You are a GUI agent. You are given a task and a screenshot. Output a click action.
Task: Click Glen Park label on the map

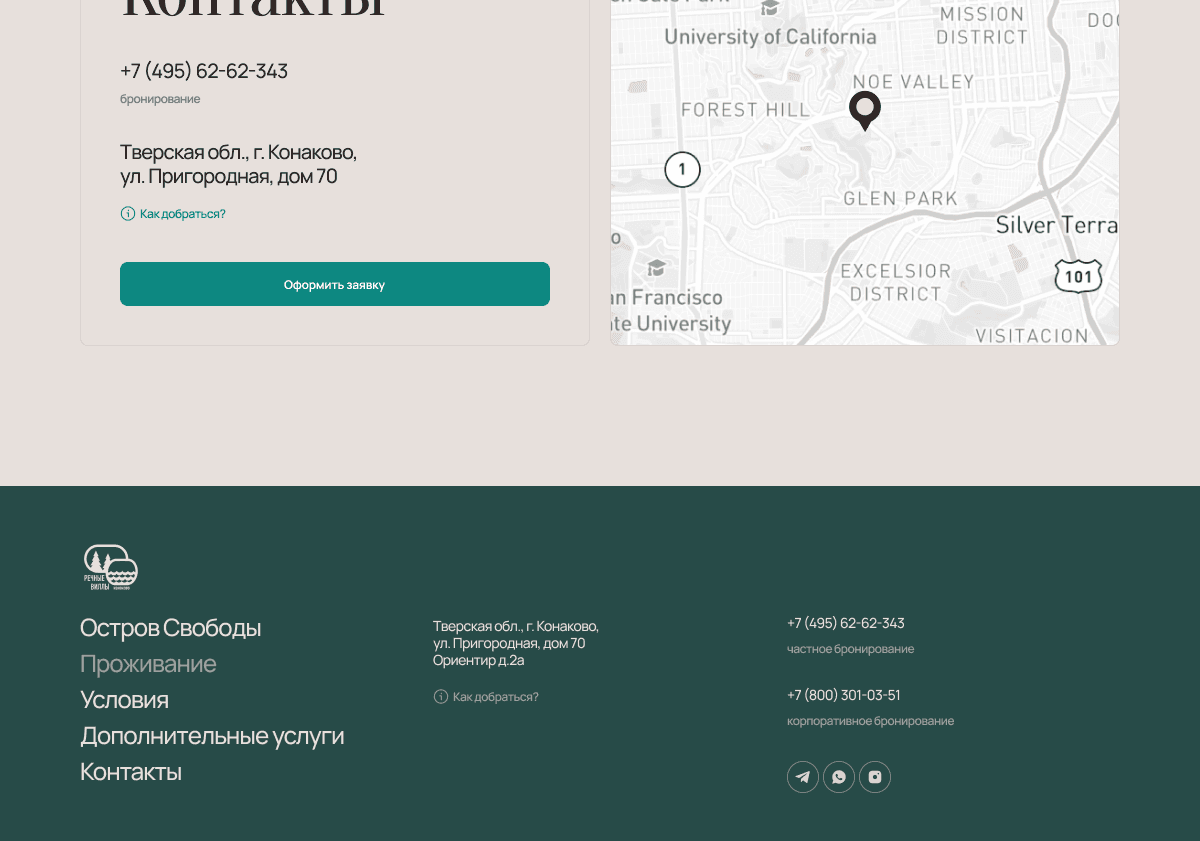click(x=900, y=198)
